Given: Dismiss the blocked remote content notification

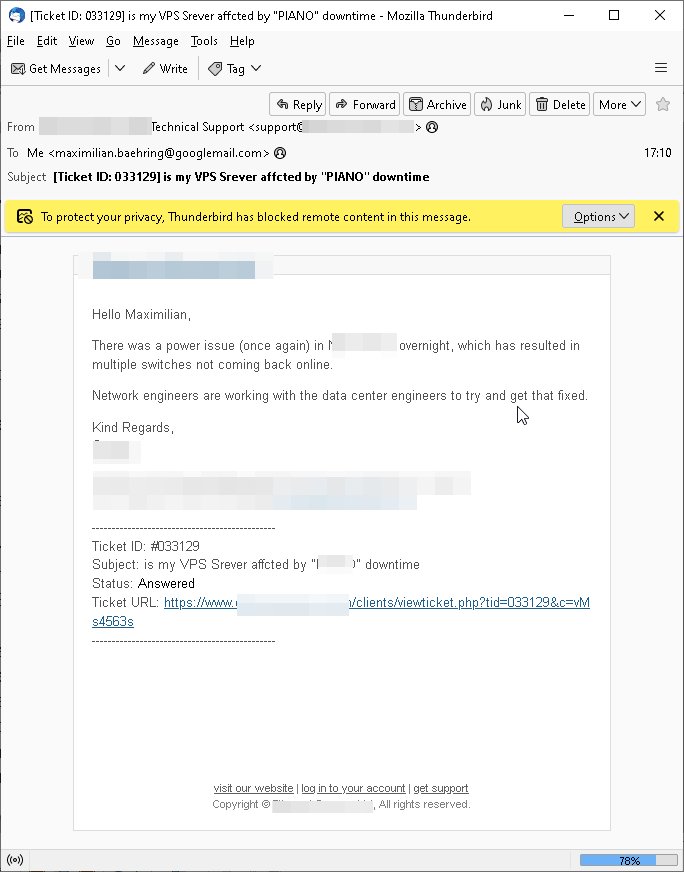Looking at the screenshot, I should tap(659, 217).
